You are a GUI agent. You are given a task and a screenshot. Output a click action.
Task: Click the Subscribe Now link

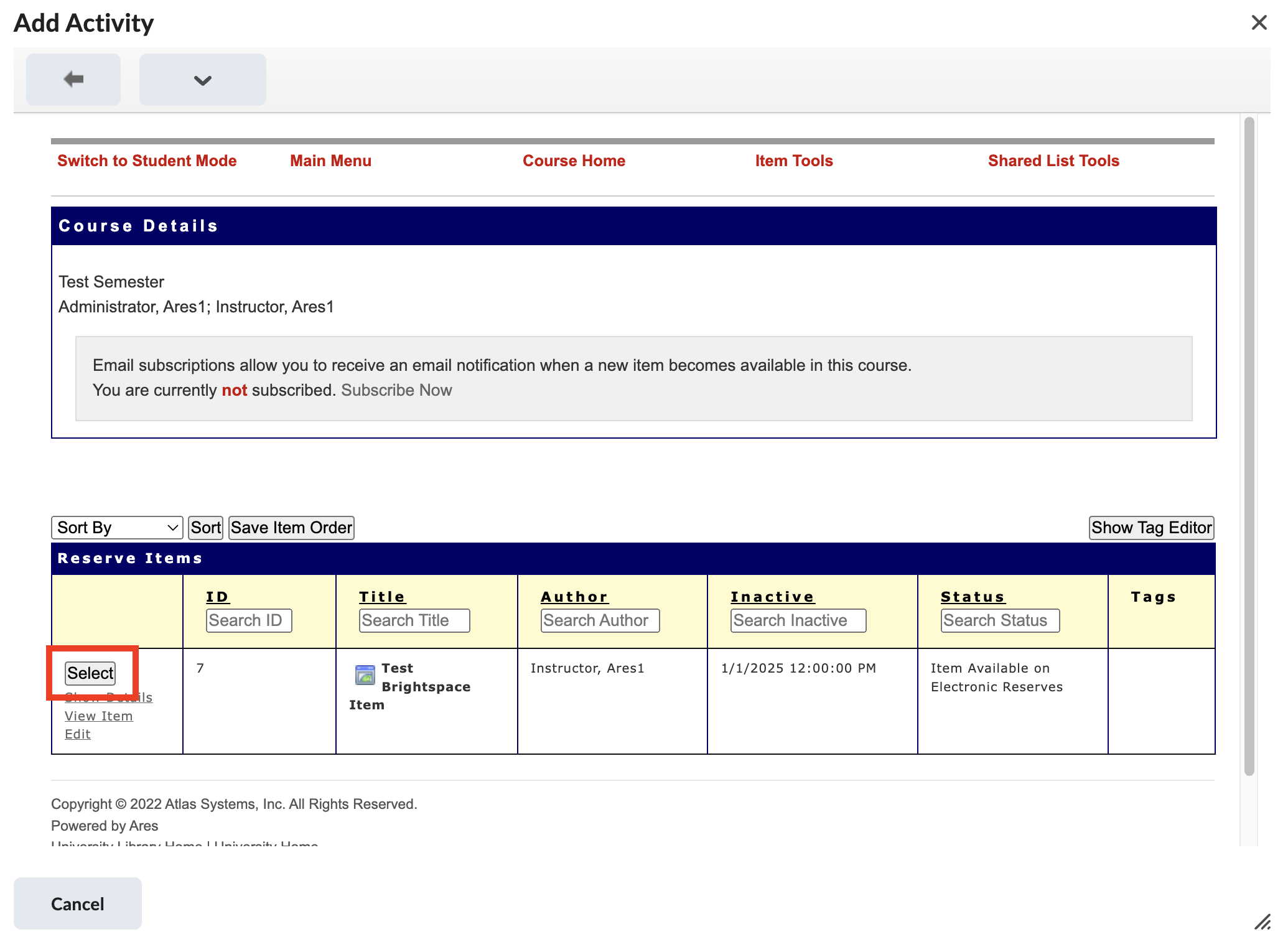pos(396,390)
